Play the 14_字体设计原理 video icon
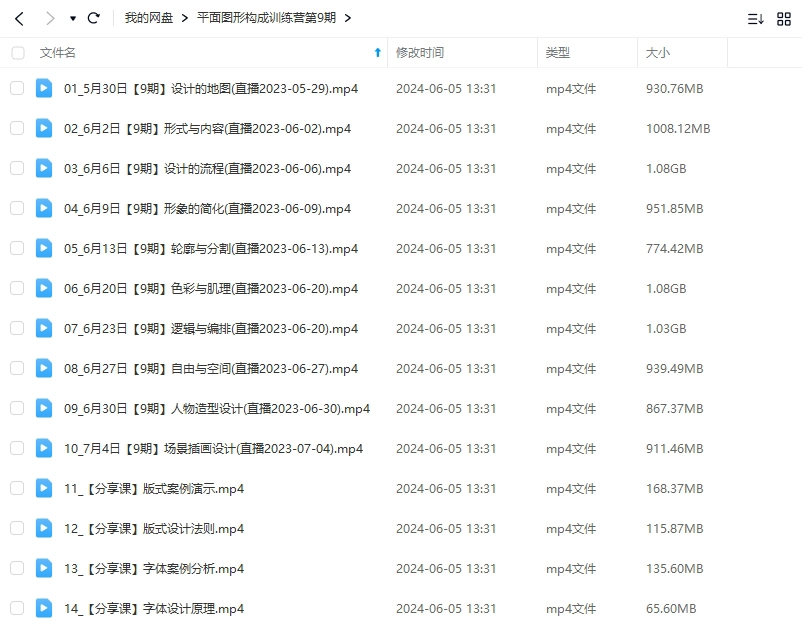The width and height of the screenshot is (802, 636). [x=43, y=608]
